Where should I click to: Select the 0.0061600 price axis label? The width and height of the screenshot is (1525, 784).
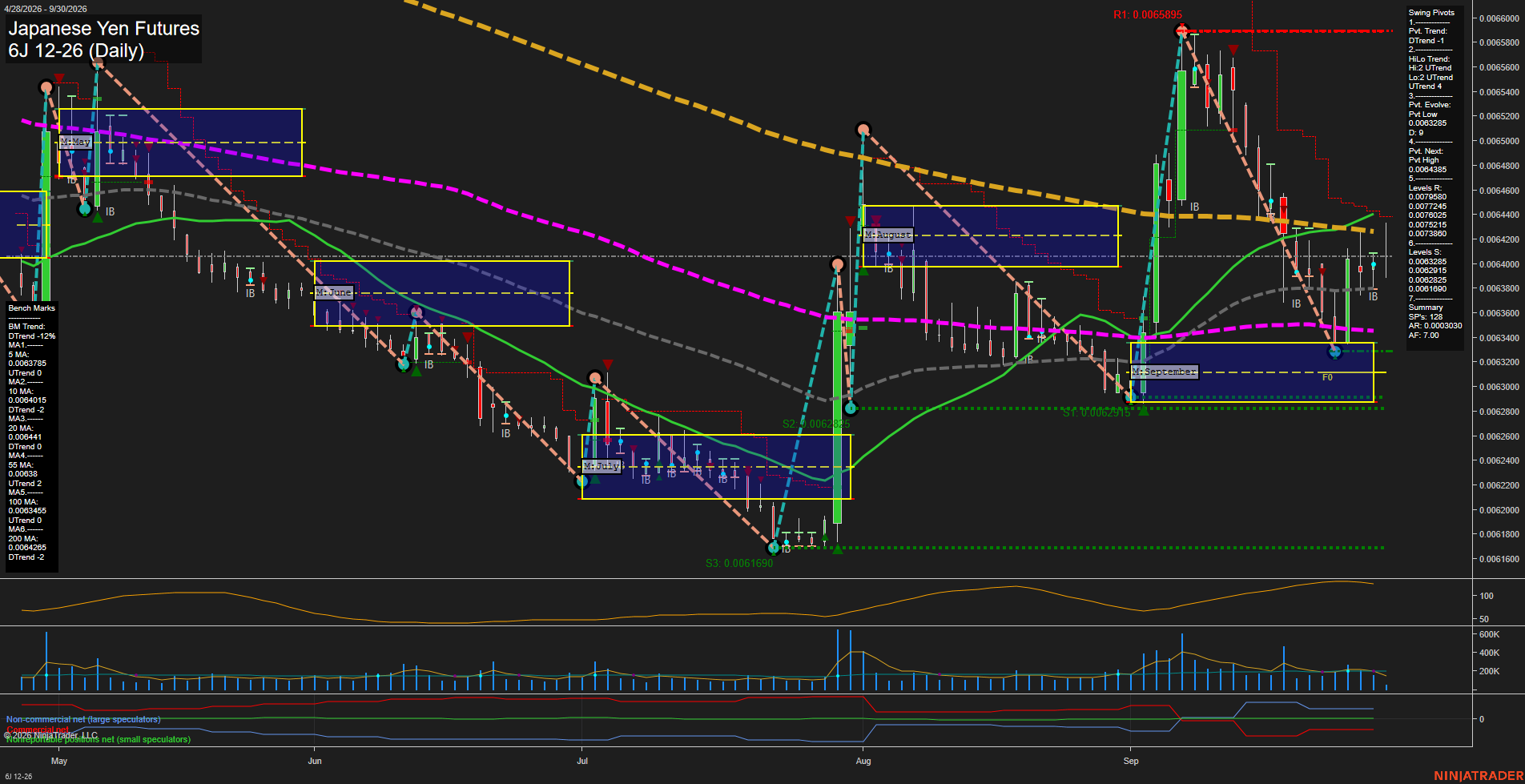(x=1499, y=559)
